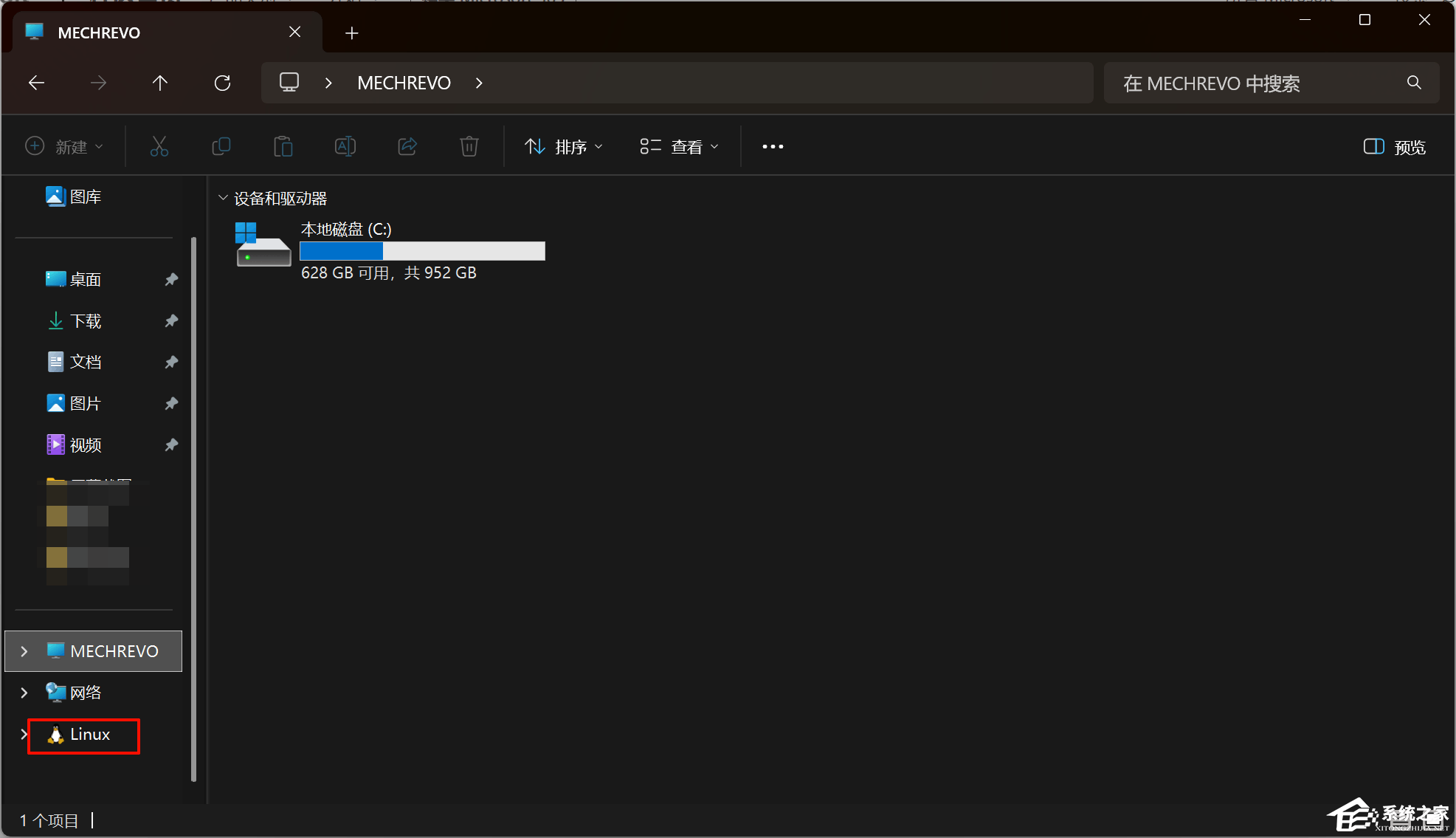Click the Delete icon in the toolbar
This screenshot has width=1456, height=838.
(469, 146)
